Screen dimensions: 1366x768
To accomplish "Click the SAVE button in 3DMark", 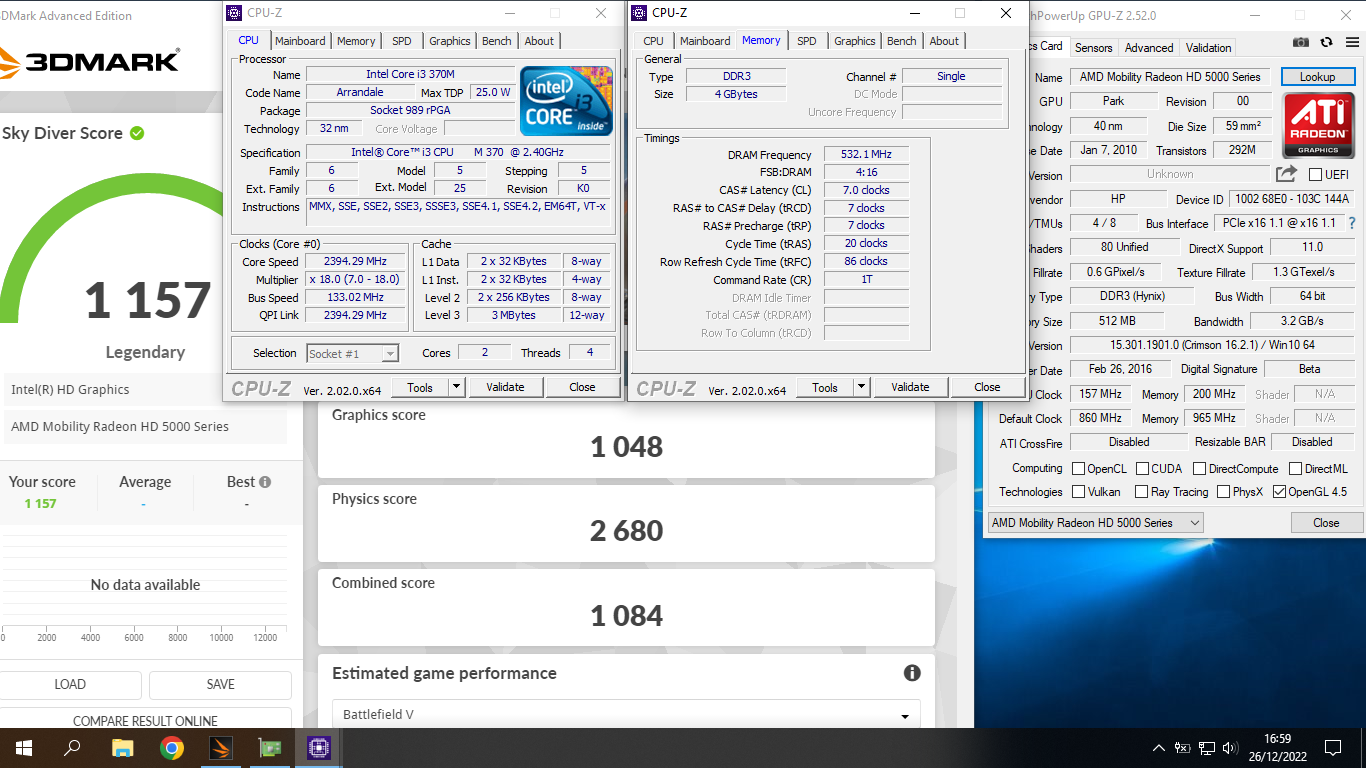I will pyautogui.click(x=220, y=684).
